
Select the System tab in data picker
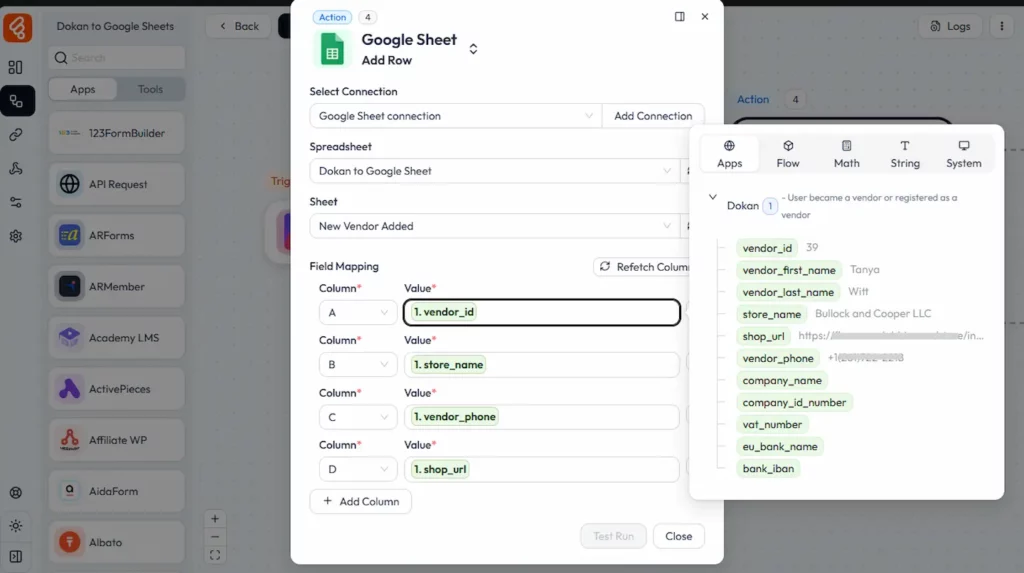[x=964, y=154]
